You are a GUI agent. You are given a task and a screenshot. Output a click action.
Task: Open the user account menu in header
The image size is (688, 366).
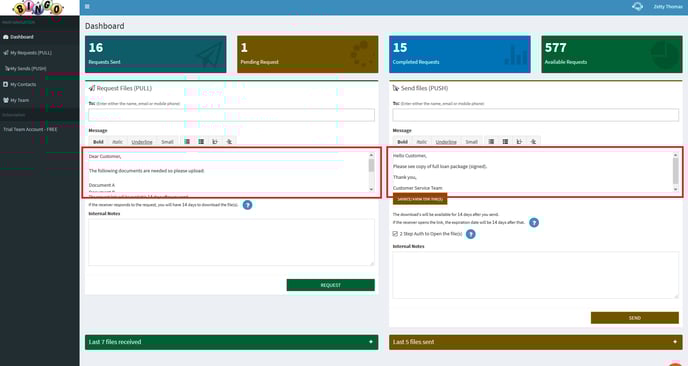coord(668,7)
